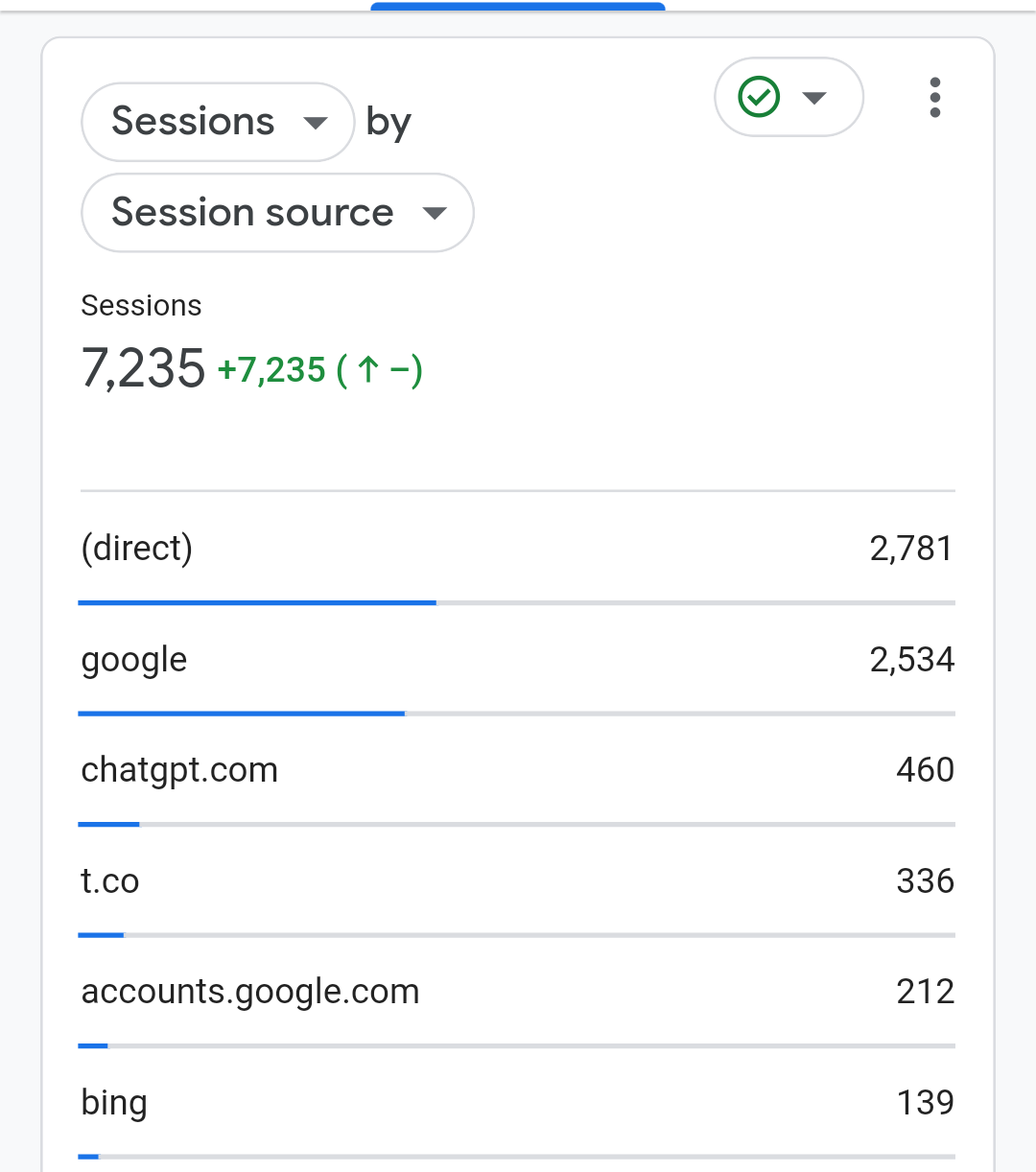The width and height of the screenshot is (1036, 1172).
Task: Click the blue tab indicator at top
Action: 517,7
